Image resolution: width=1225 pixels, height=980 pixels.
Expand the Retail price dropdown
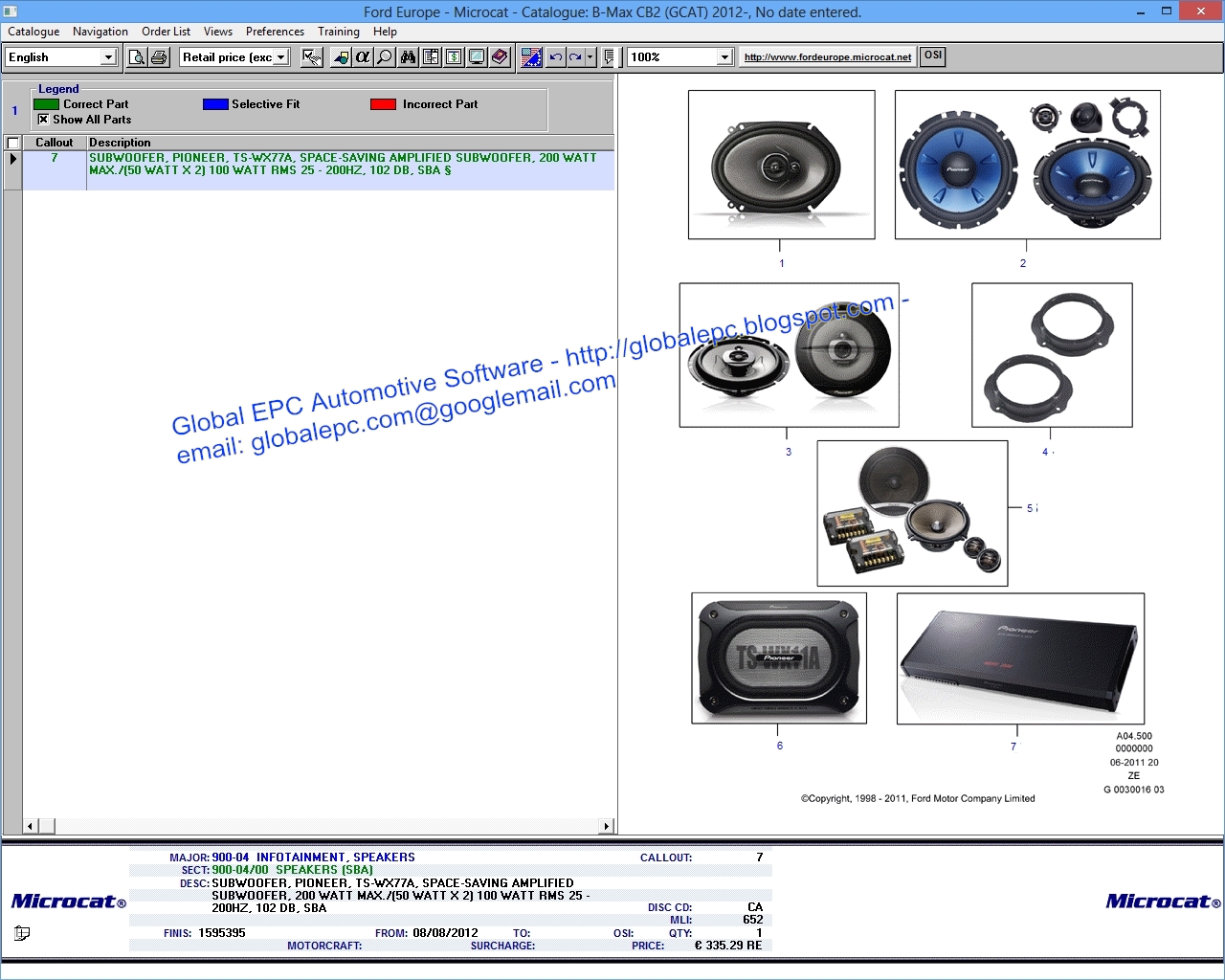pos(278,56)
